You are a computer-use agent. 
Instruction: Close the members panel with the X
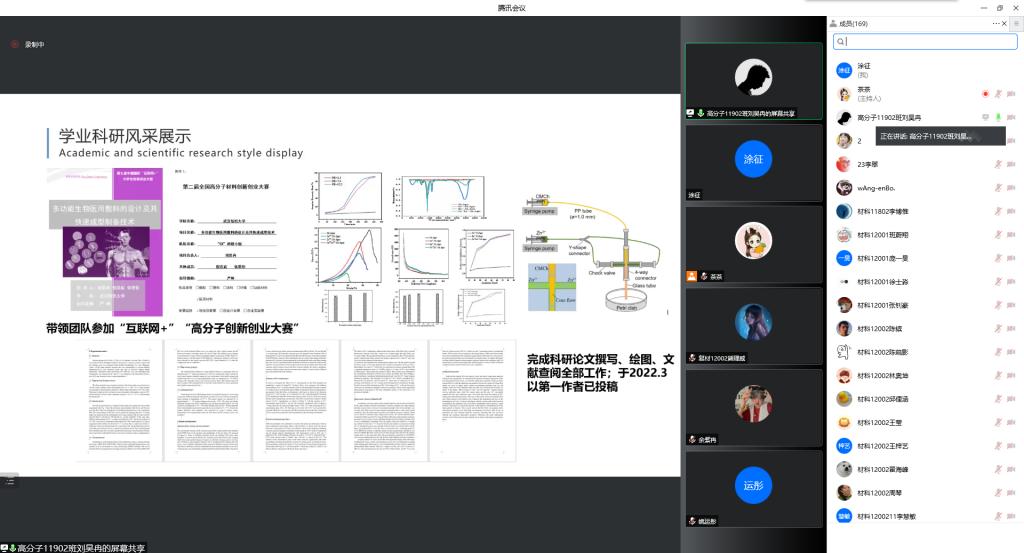pos(1005,23)
